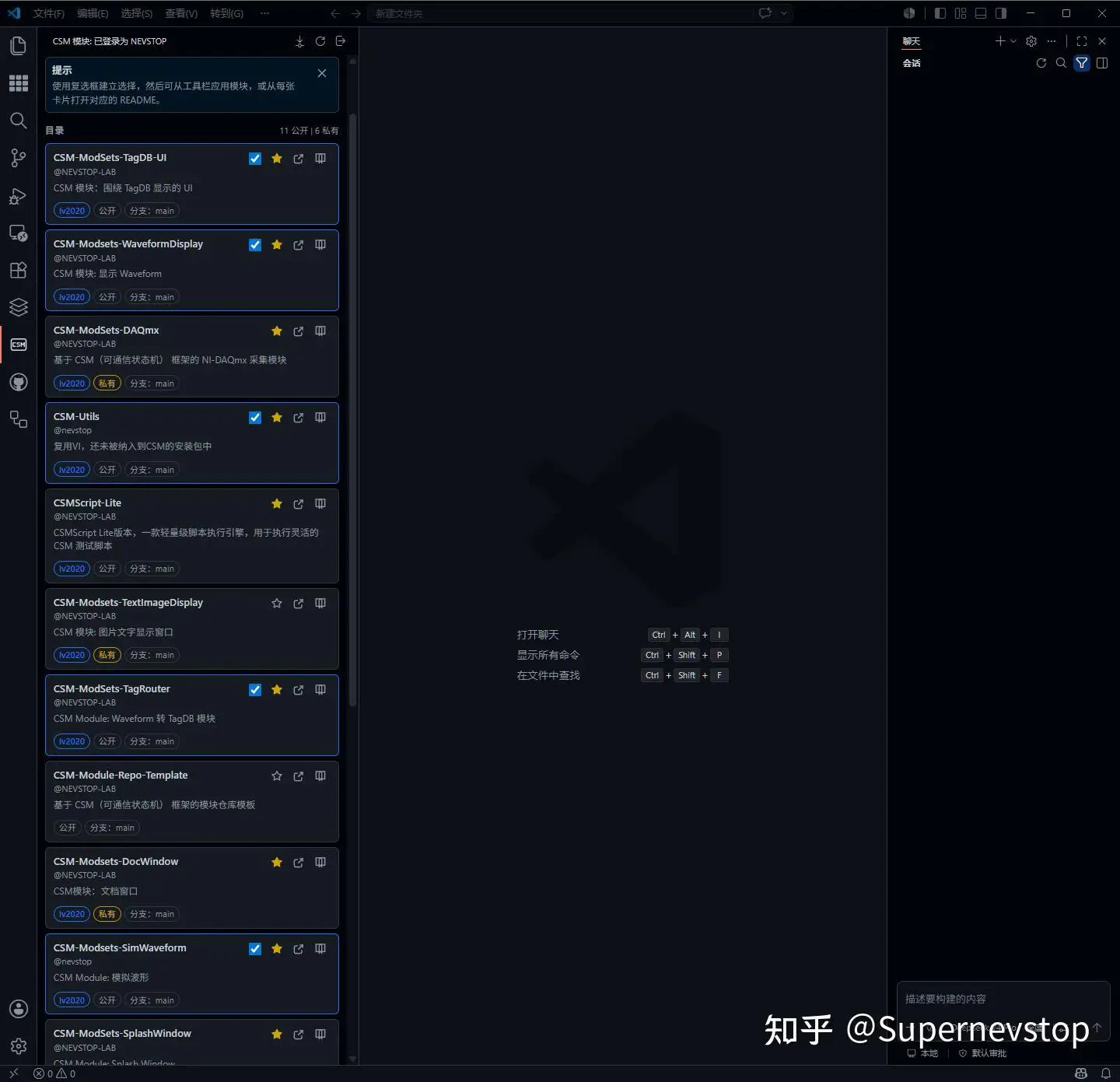The image size is (1120, 1082).
Task: Open CSMScript-Lite external link icon
Action: pyautogui.click(x=299, y=504)
